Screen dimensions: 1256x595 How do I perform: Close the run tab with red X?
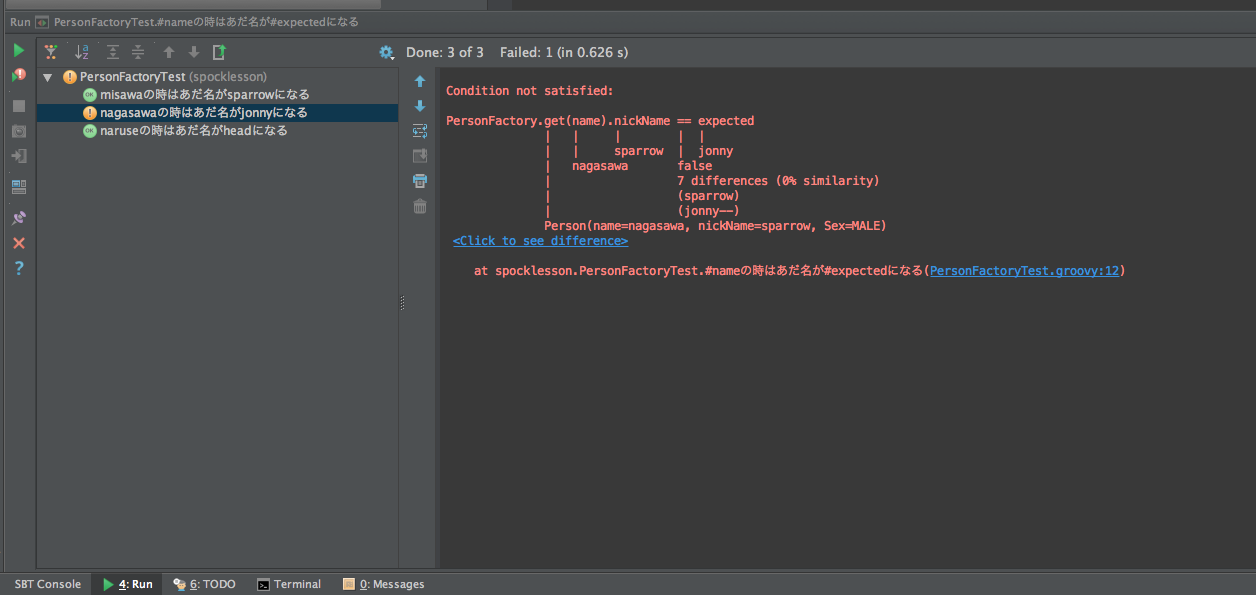coord(18,243)
